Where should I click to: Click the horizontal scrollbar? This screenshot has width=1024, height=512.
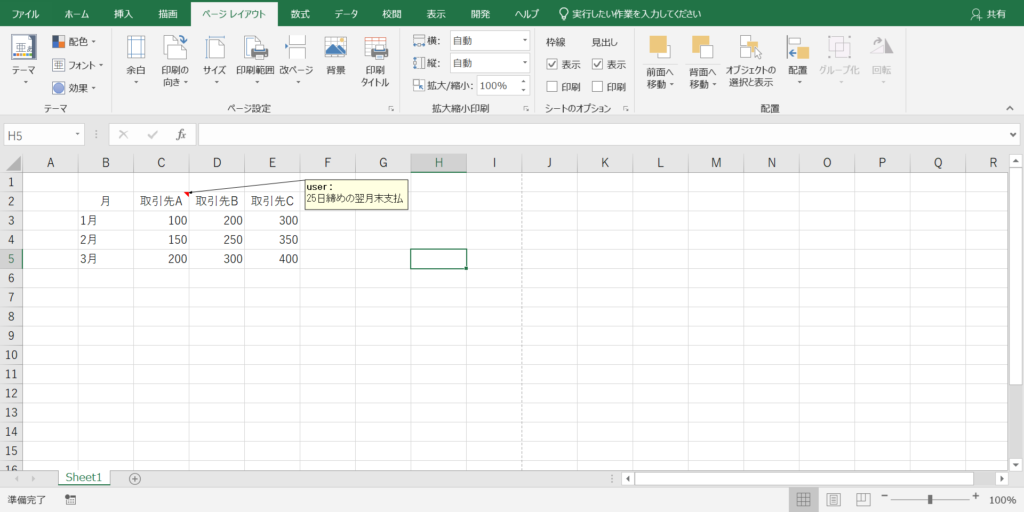tap(803, 479)
